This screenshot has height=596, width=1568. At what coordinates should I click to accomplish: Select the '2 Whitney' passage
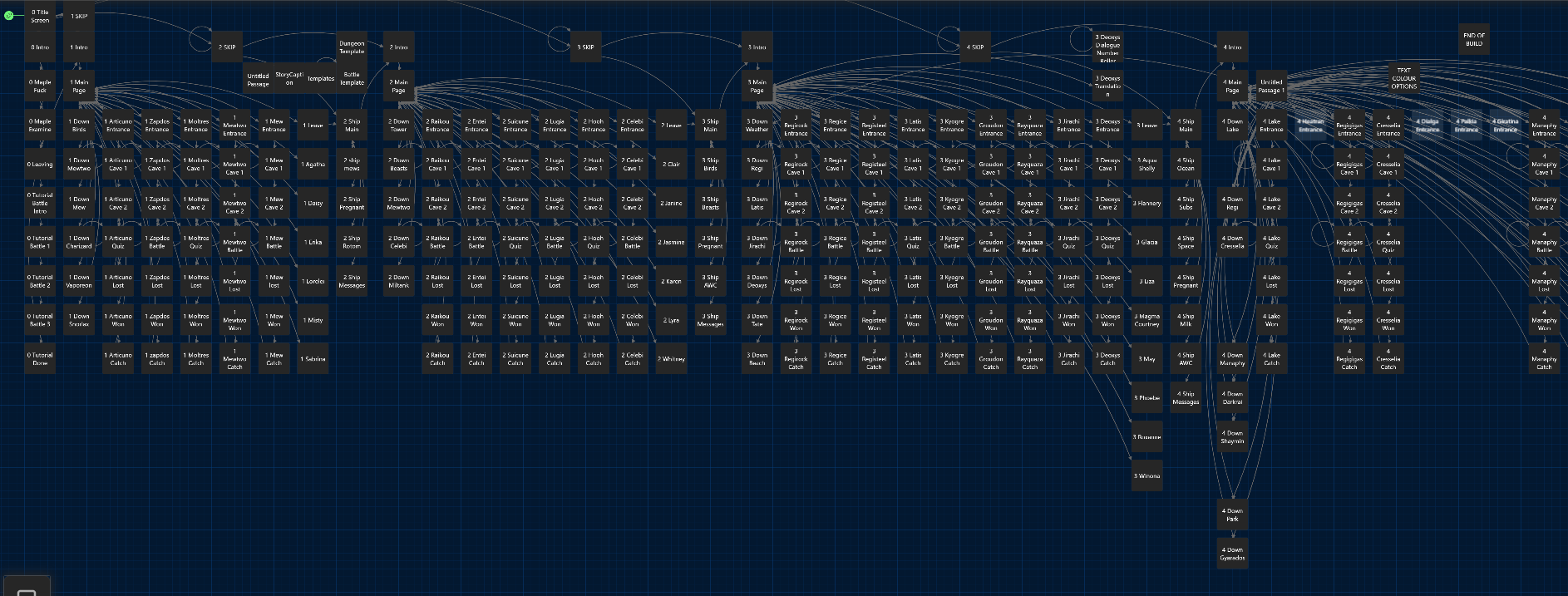click(x=672, y=359)
